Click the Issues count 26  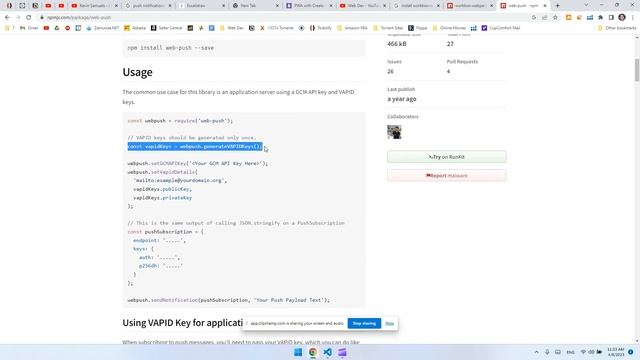391,71
